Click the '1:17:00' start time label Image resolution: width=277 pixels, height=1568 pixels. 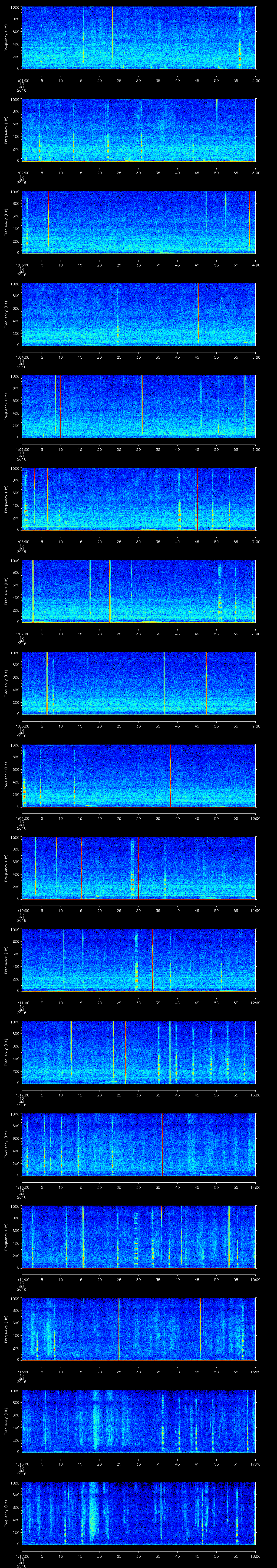tap(22, 1555)
